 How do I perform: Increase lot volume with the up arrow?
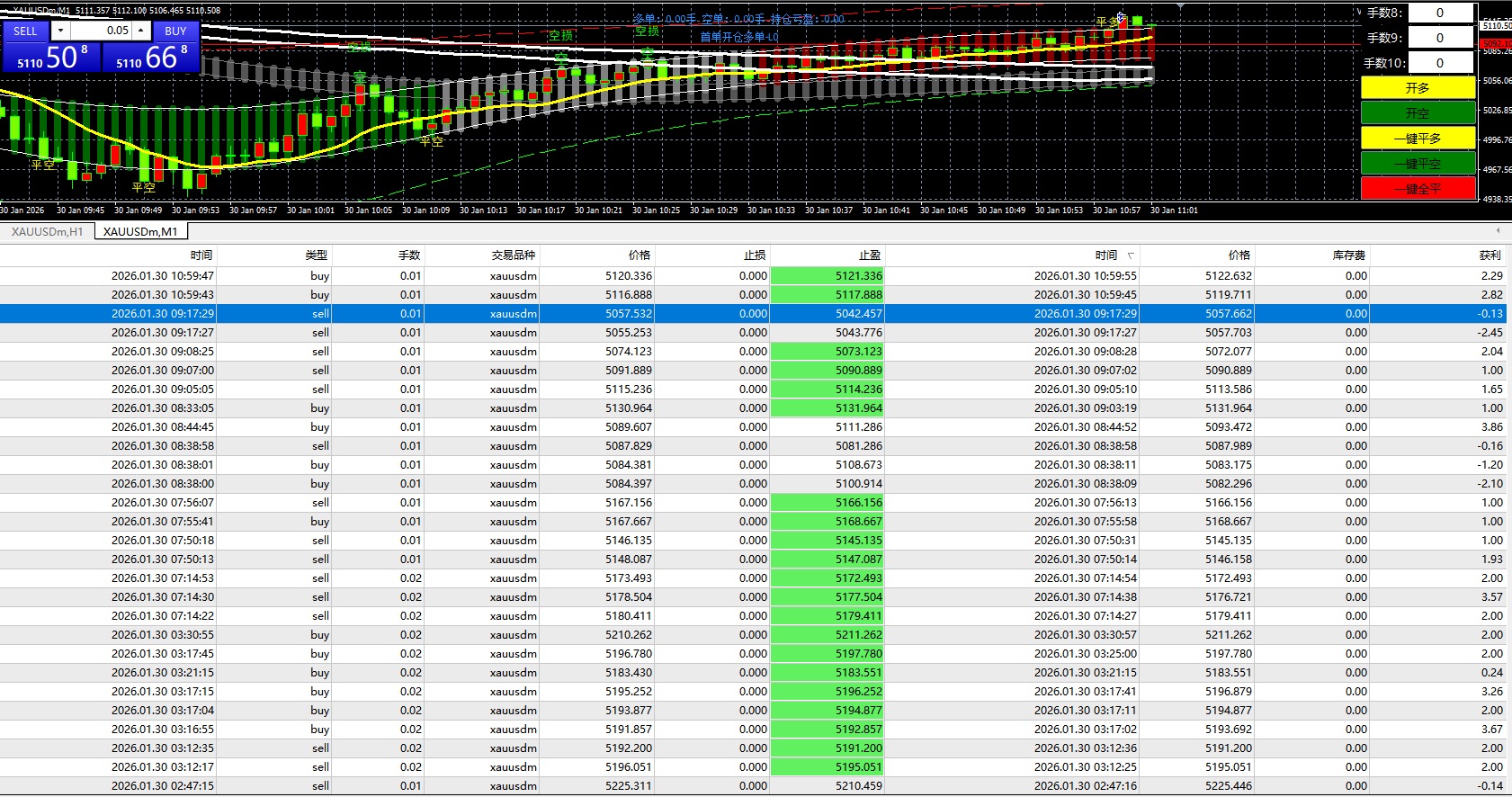pos(141,31)
